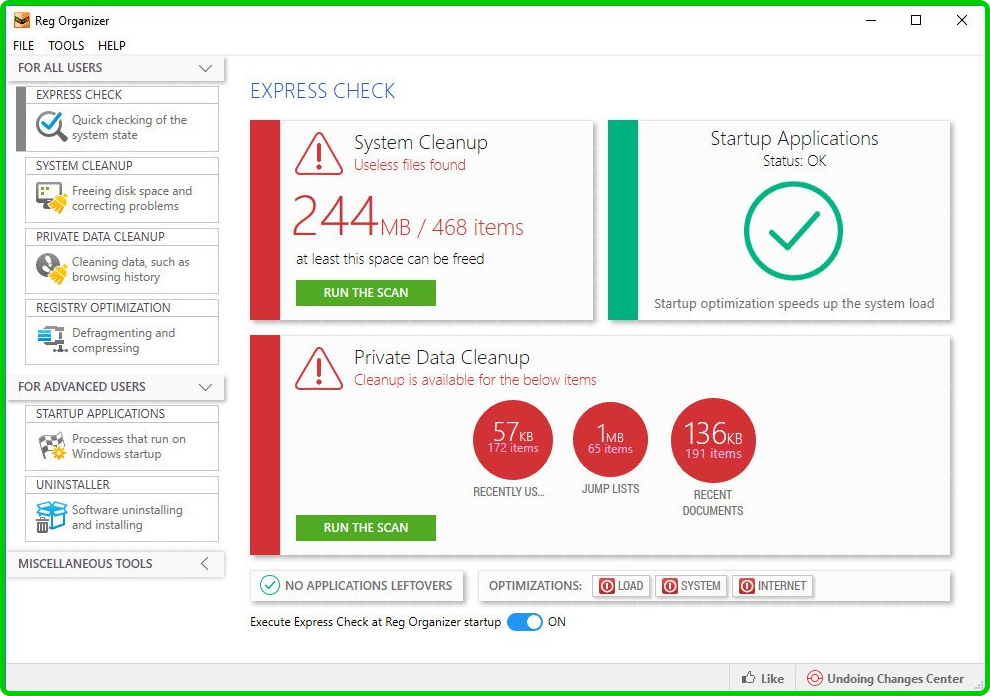Click the System Cleanup warning triangle icon

[319, 153]
